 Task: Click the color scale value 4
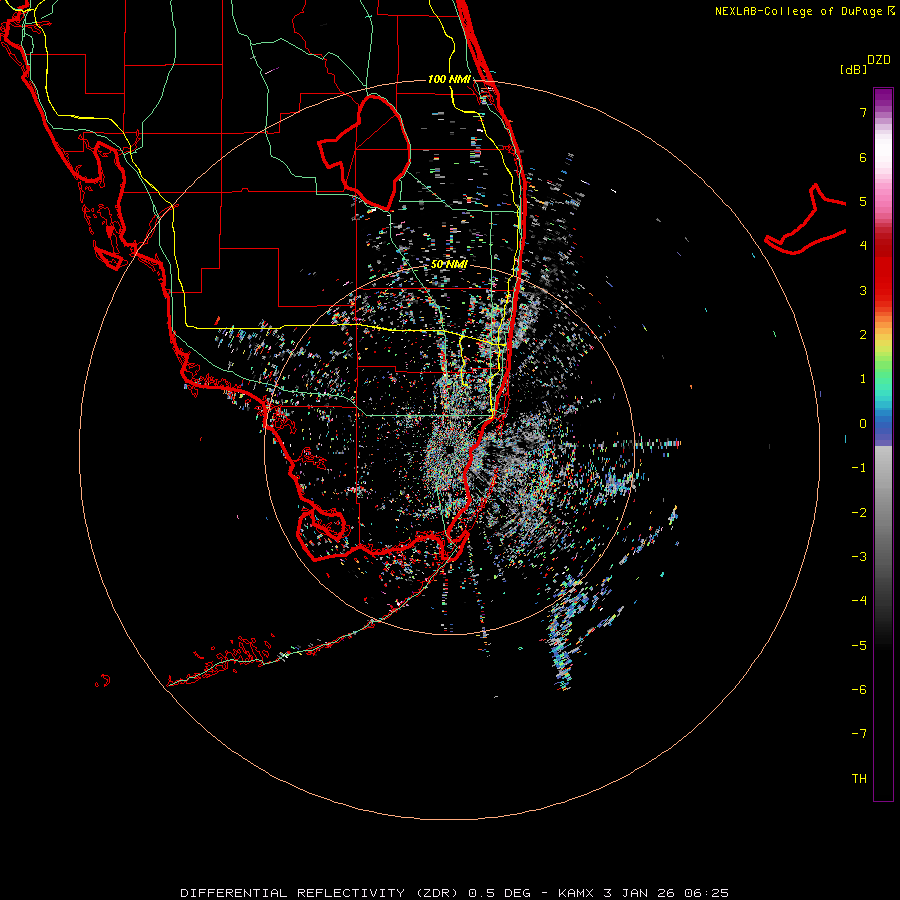coord(863,245)
